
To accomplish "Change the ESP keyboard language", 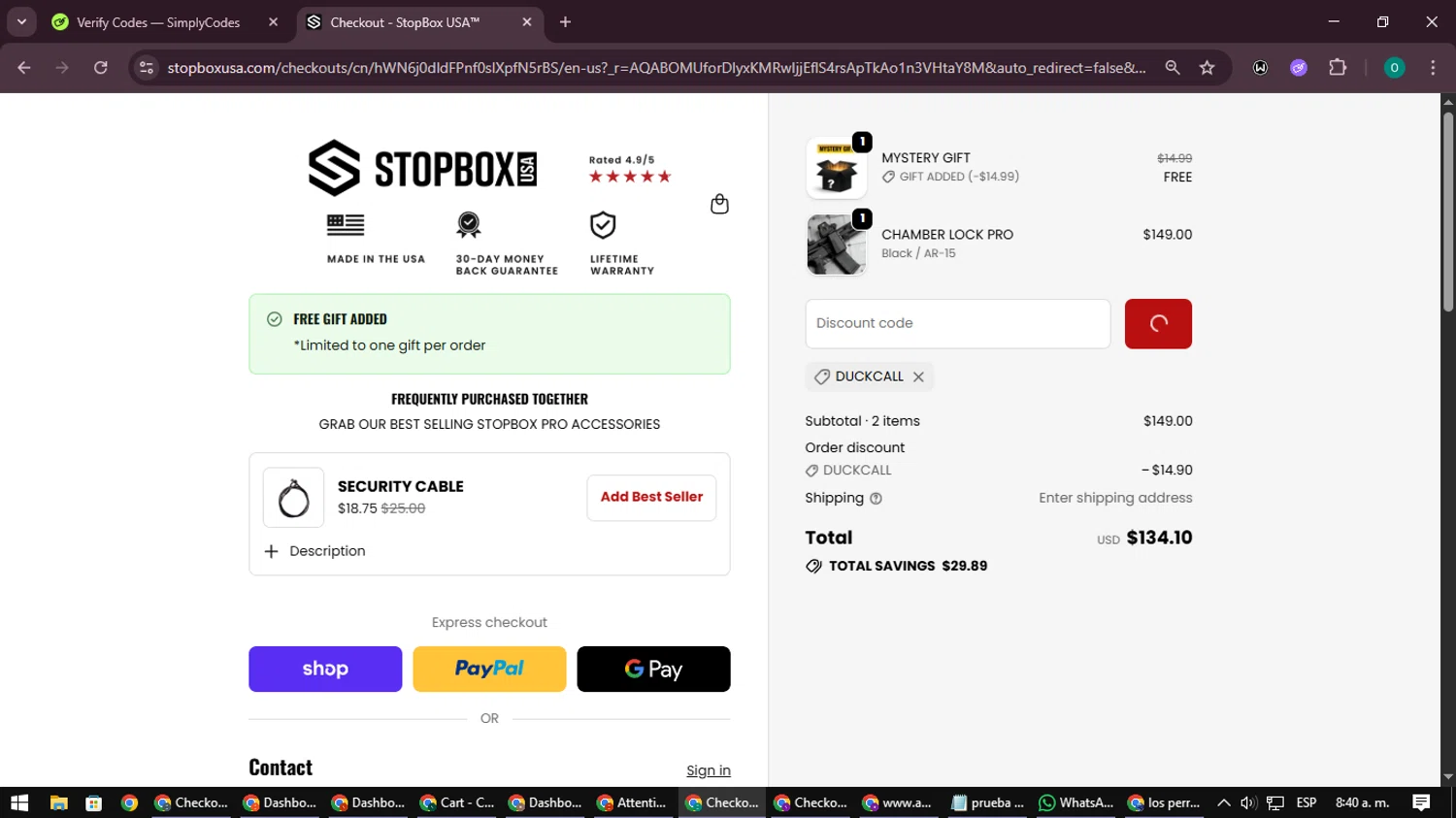I will point(1307,802).
